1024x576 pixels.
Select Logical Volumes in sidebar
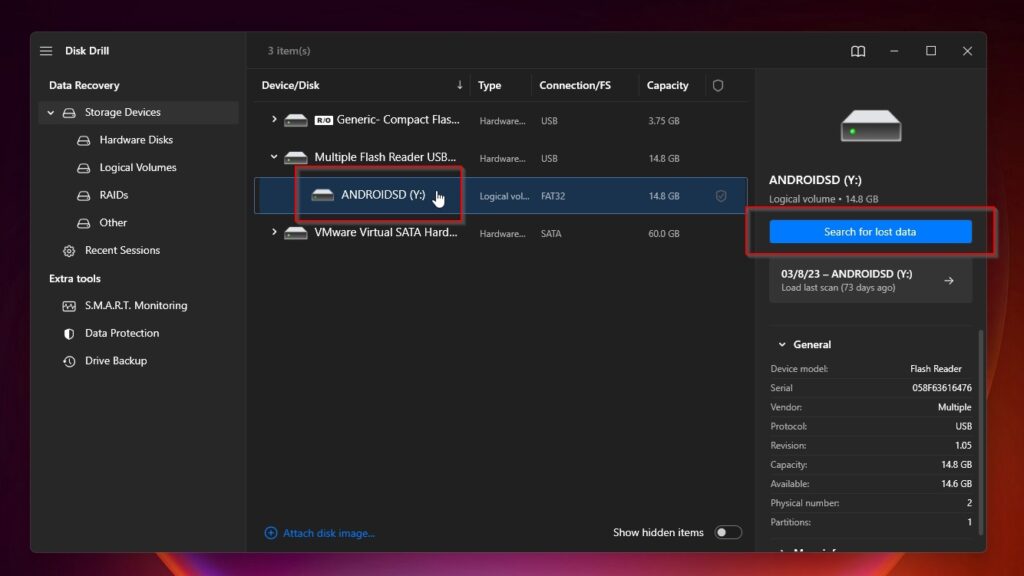(x=137, y=168)
